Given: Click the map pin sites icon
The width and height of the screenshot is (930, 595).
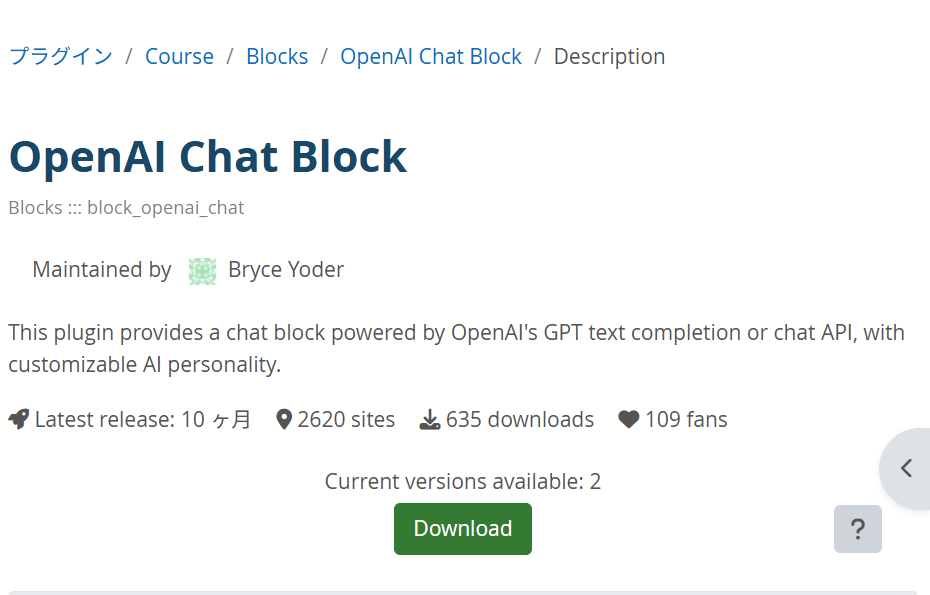Looking at the screenshot, I should pos(284,420).
